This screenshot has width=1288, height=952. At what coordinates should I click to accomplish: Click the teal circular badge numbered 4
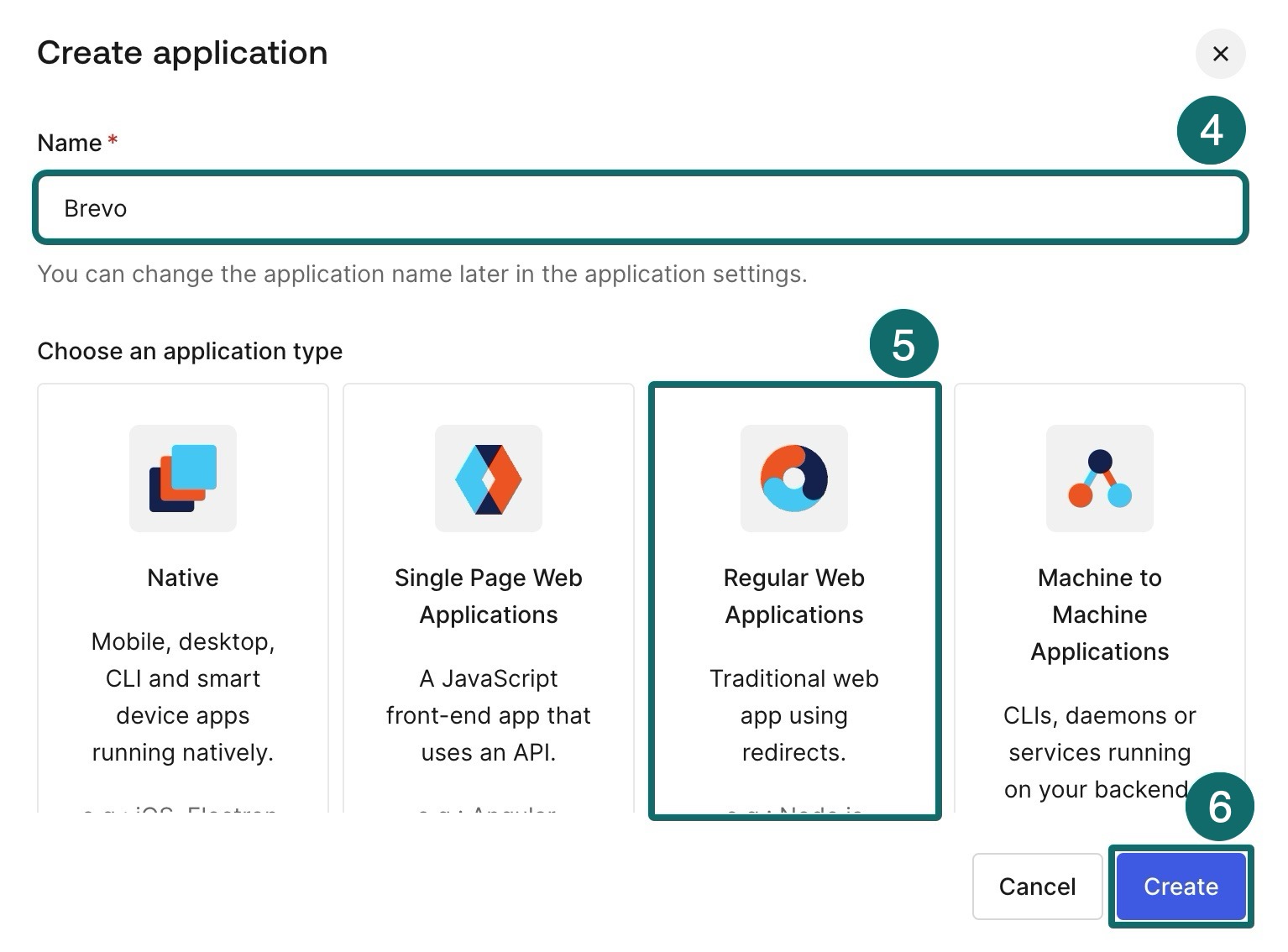pos(1212,130)
